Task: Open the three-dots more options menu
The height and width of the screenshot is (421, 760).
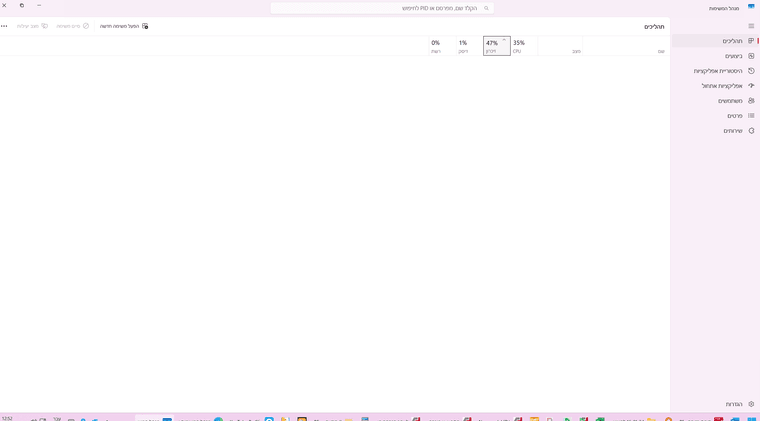Action: click(x=4, y=26)
